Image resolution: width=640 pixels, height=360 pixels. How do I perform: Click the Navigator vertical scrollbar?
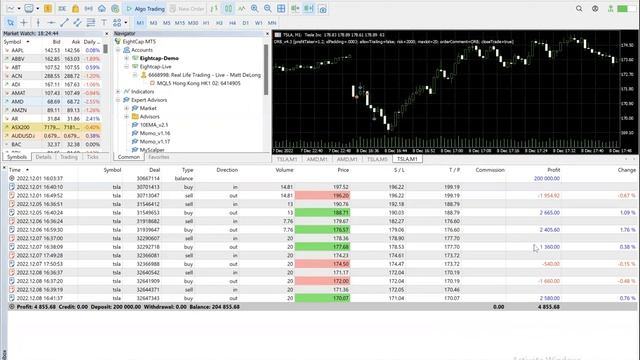coord(266,69)
